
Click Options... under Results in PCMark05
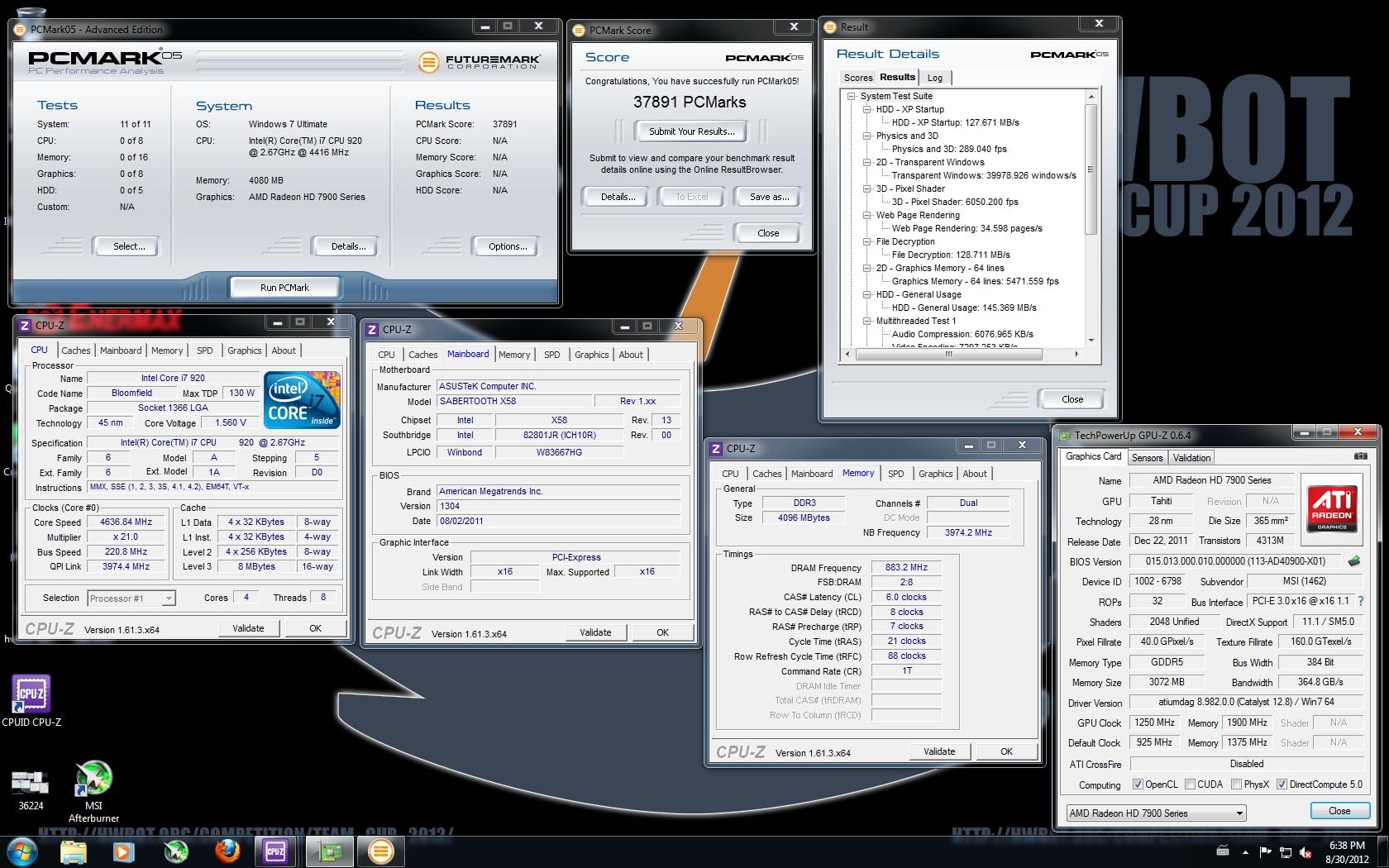coord(507,246)
